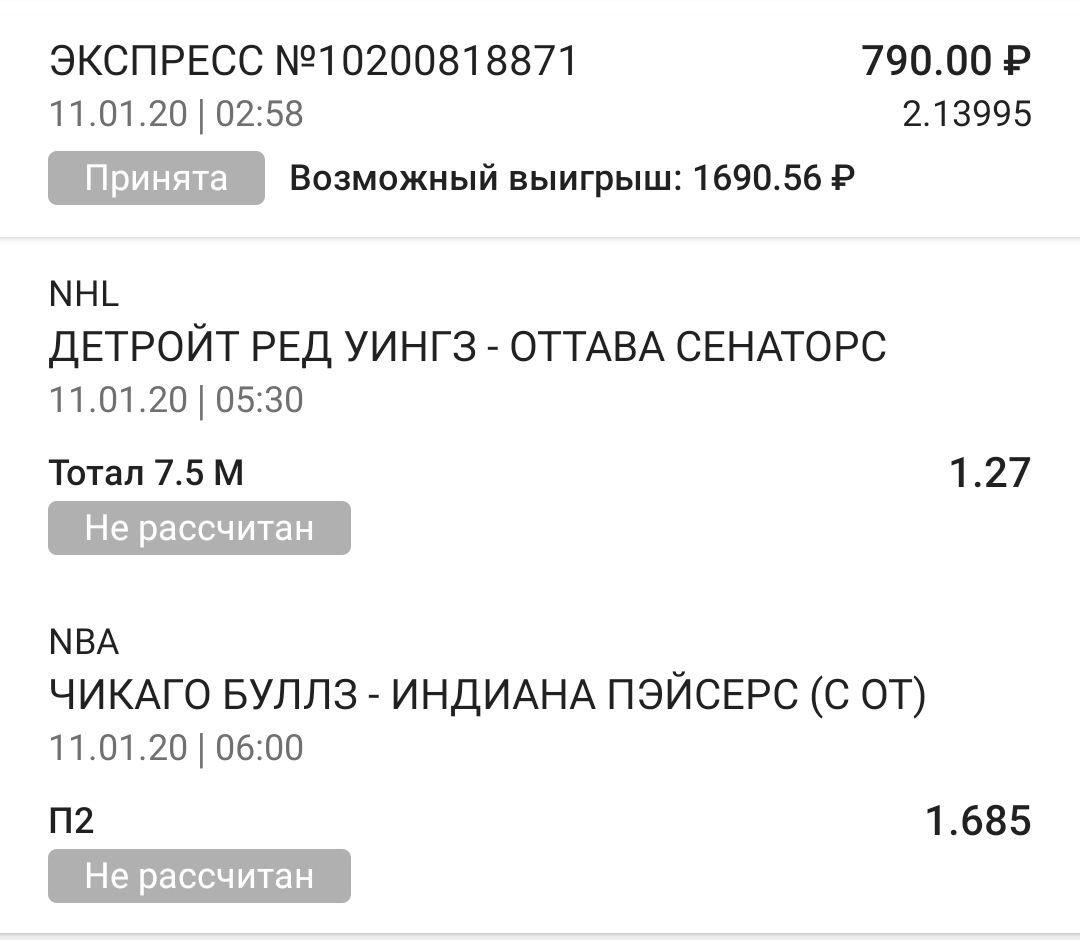This screenshot has height=940, width=1080.
Task: Open the ЧИКАГО БУЛЛЗ team name
Action: 203,696
